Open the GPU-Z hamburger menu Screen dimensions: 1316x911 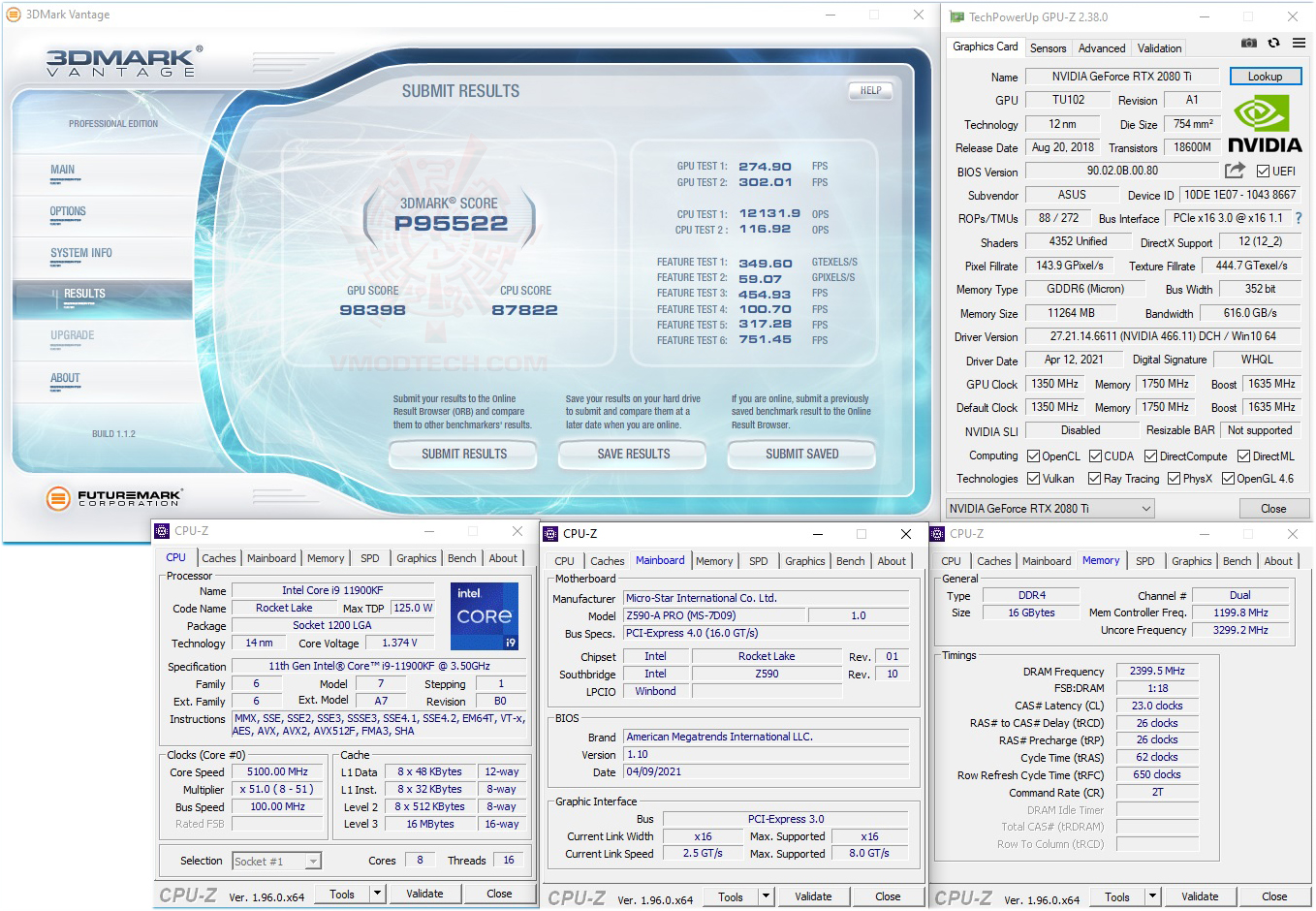click(1299, 43)
